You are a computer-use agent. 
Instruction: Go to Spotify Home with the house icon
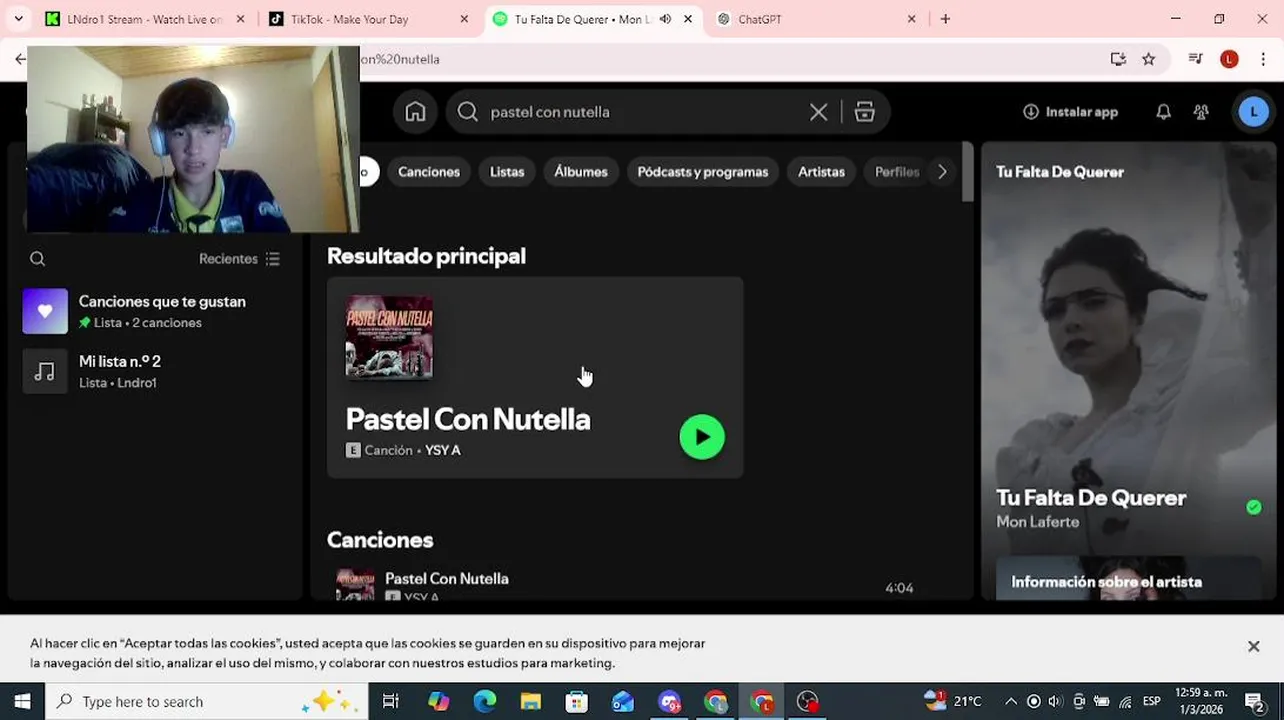point(415,112)
